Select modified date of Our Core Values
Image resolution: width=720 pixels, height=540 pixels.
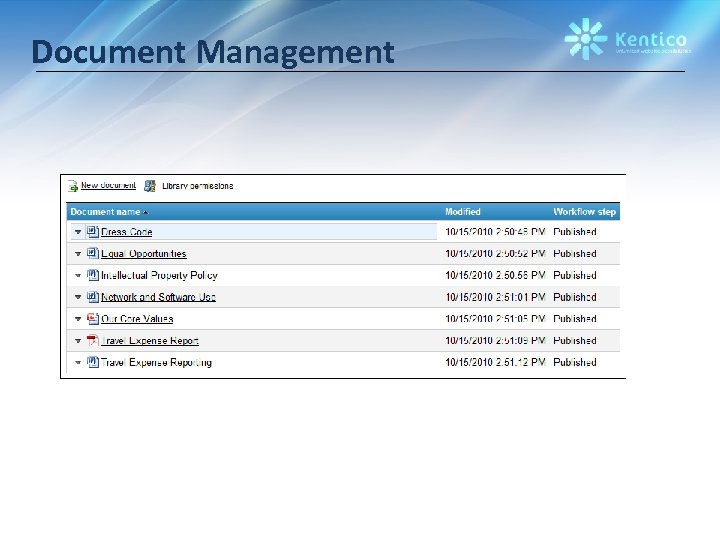click(495, 319)
